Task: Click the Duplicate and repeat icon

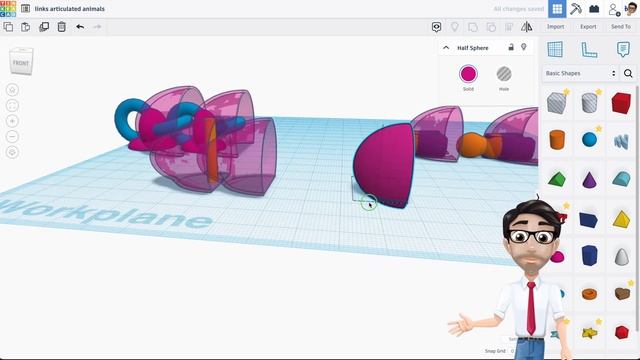Action: pyautogui.click(x=44, y=27)
